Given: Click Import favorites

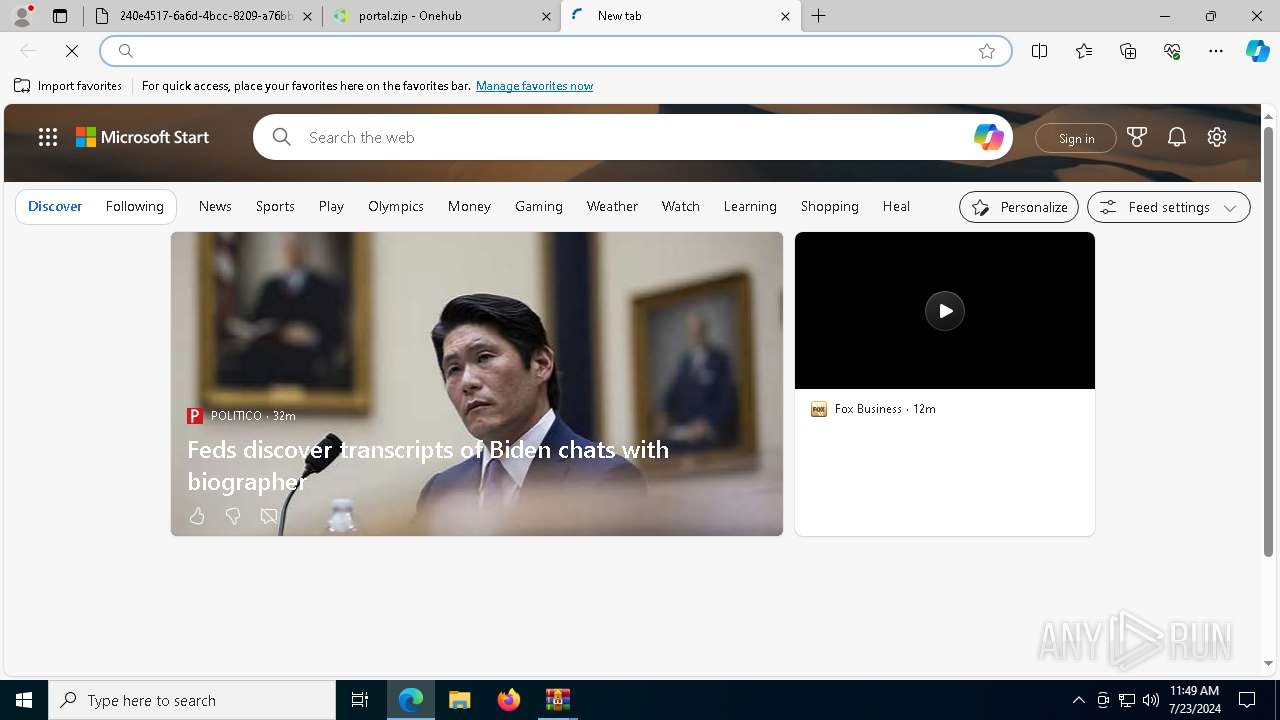Looking at the screenshot, I should (x=68, y=86).
